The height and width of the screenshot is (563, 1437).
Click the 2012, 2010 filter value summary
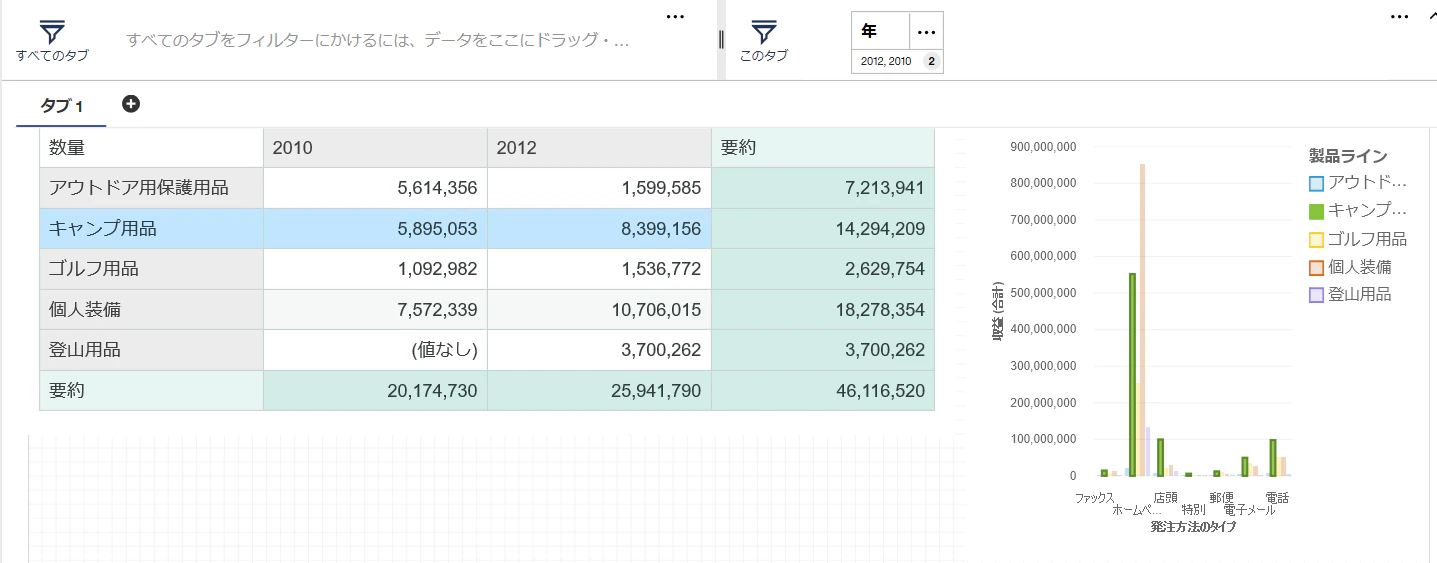886,61
